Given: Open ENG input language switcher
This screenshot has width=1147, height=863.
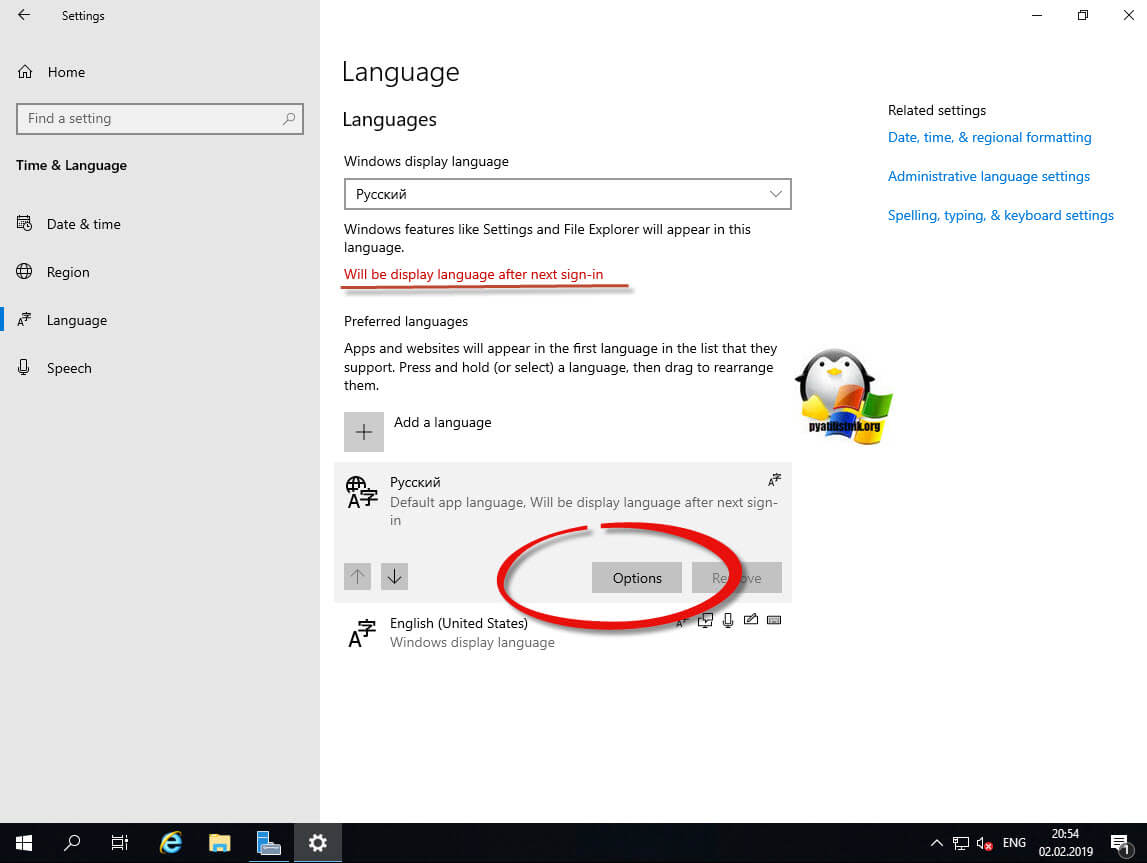Looking at the screenshot, I should point(1014,843).
